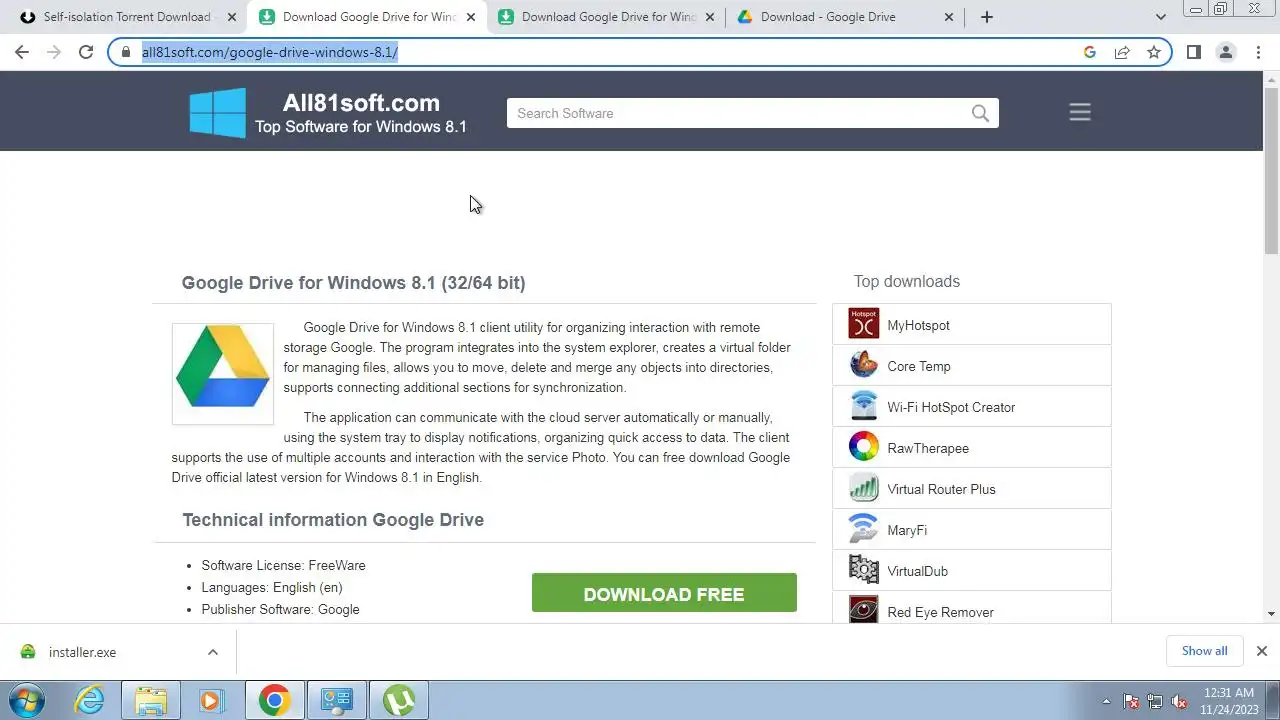Click the Action Center flag tray icon
This screenshot has height=720, width=1280.
click(x=1132, y=701)
